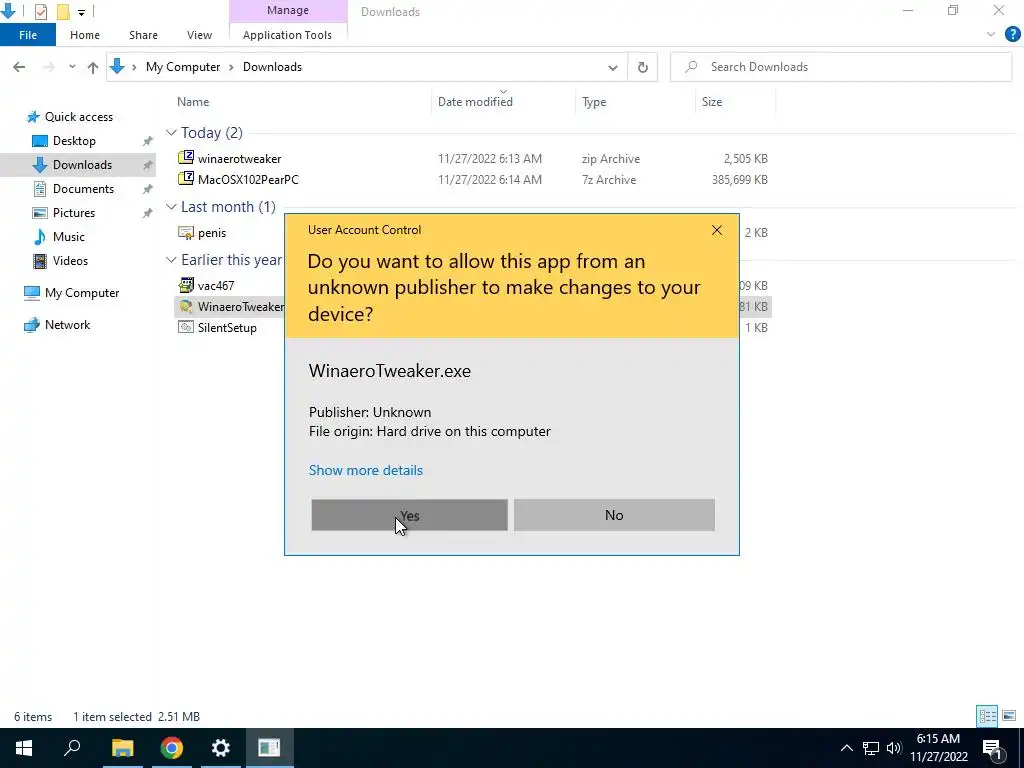Image resolution: width=1024 pixels, height=768 pixels.
Task: Collapse the ribbon chevron
Action: tap(991, 35)
